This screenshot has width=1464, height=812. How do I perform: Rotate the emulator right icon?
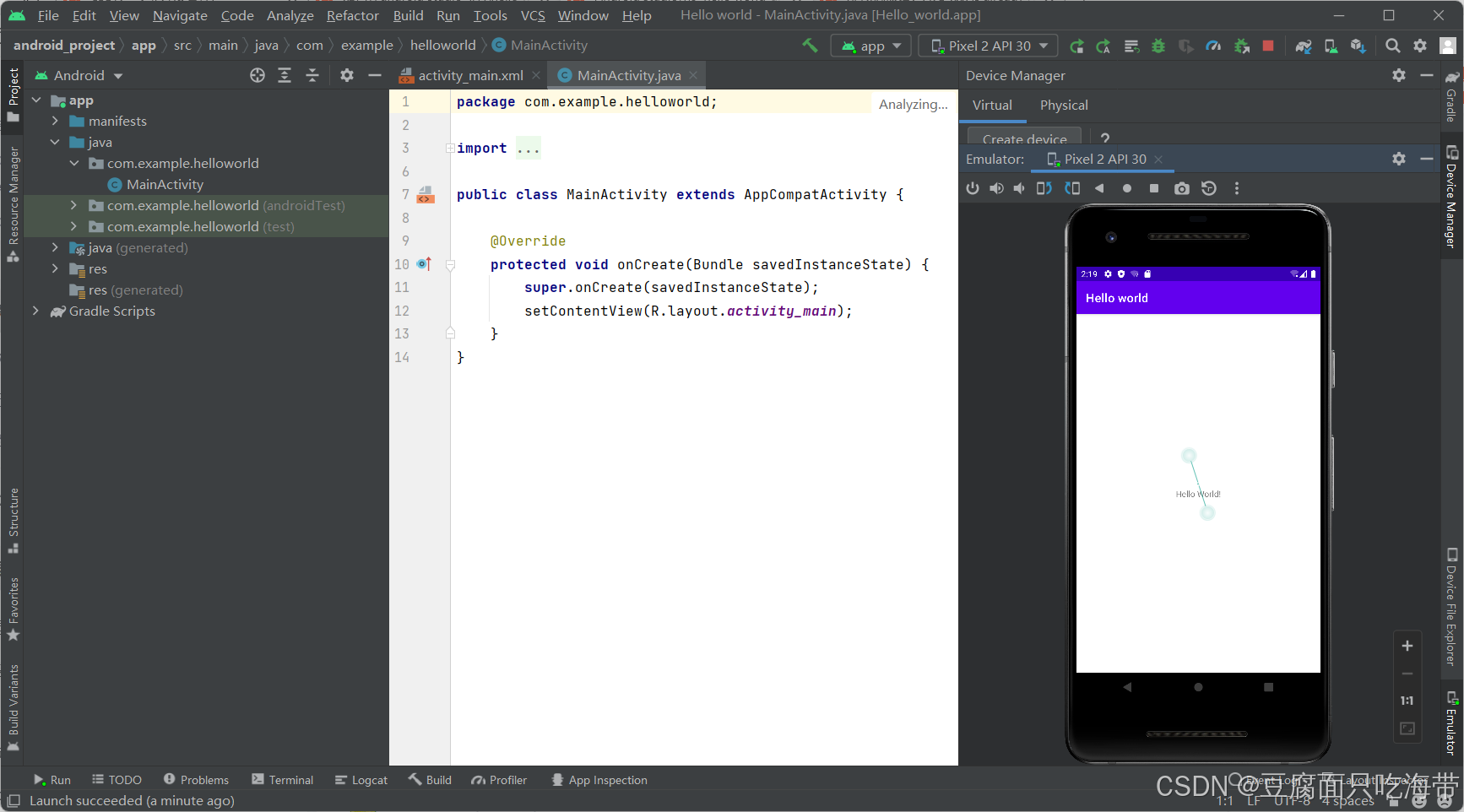[1072, 188]
